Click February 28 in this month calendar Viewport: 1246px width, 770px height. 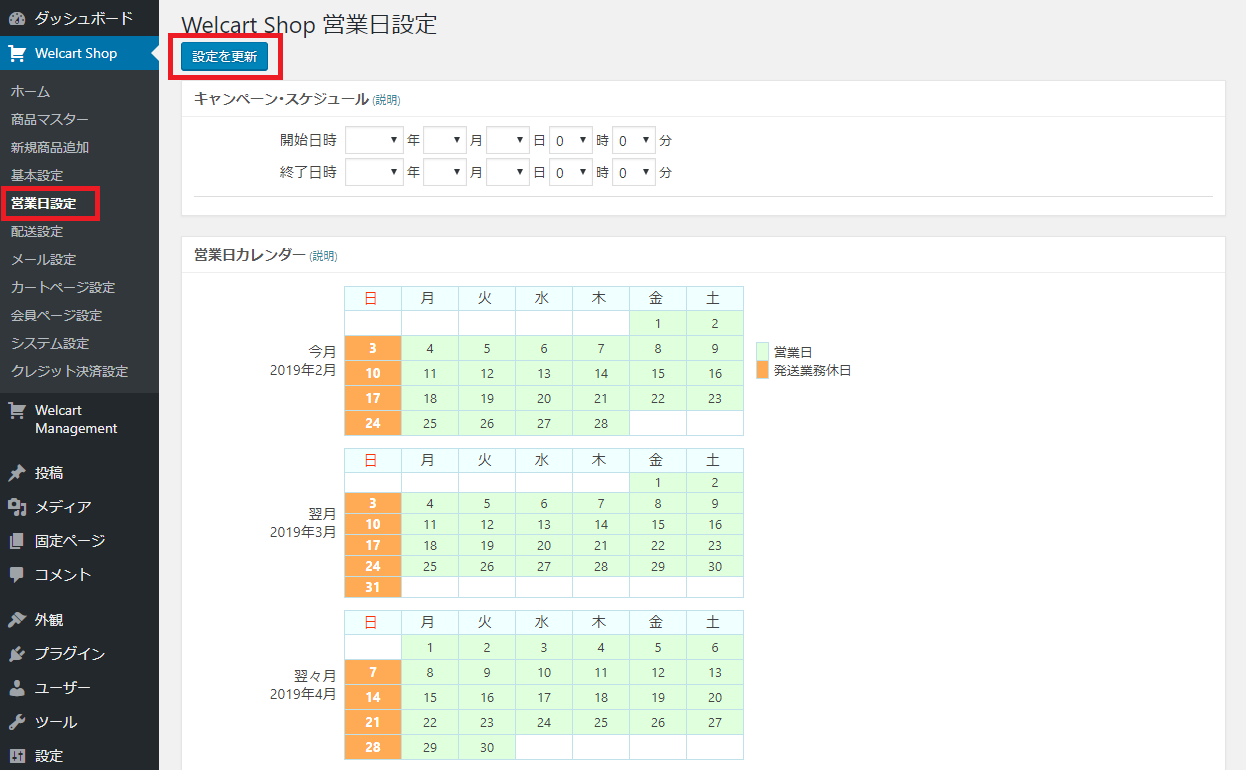tap(601, 423)
